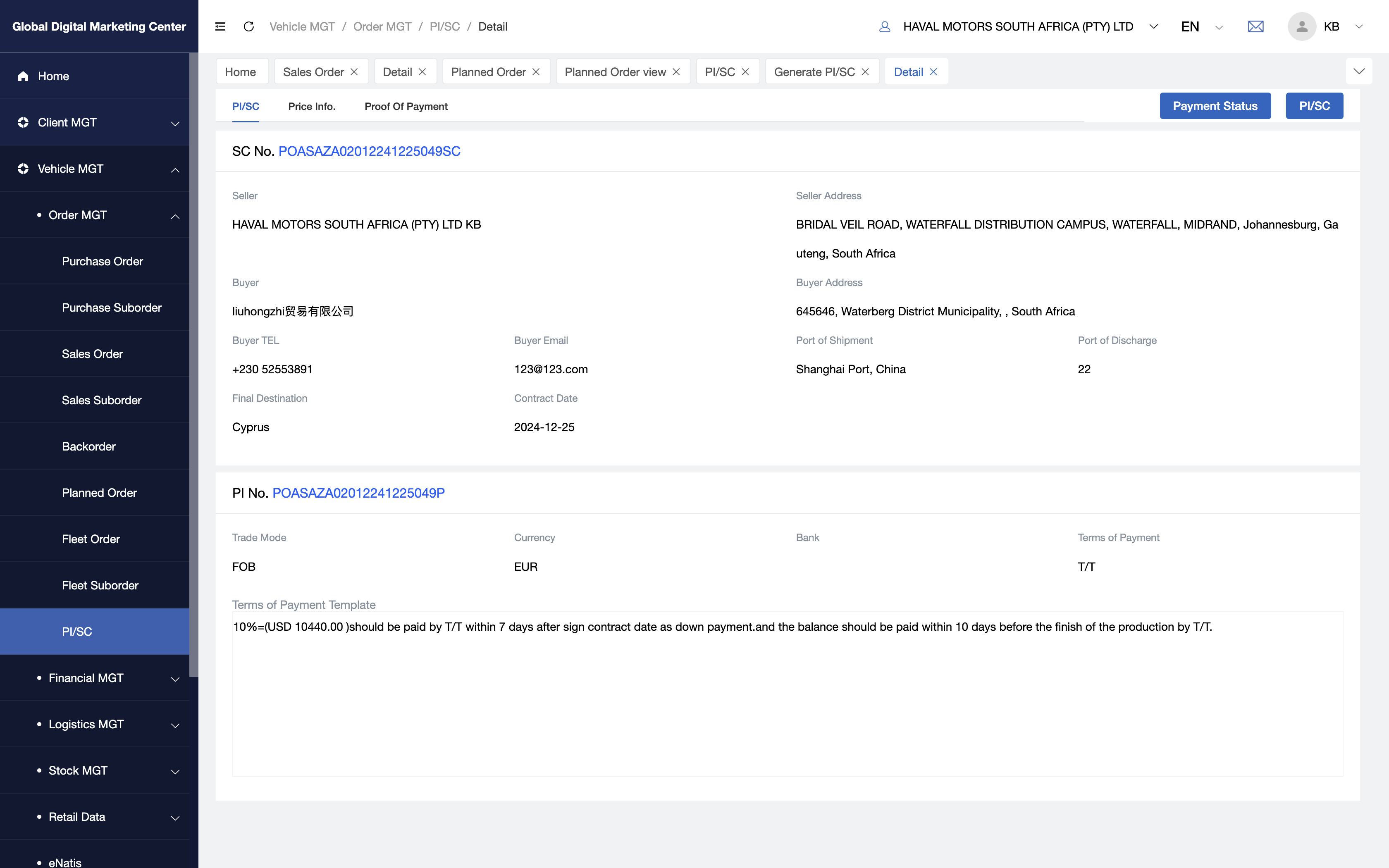Switch to Price Info. tab
This screenshot has height=868, width=1389.
pyautogui.click(x=312, y=106)
